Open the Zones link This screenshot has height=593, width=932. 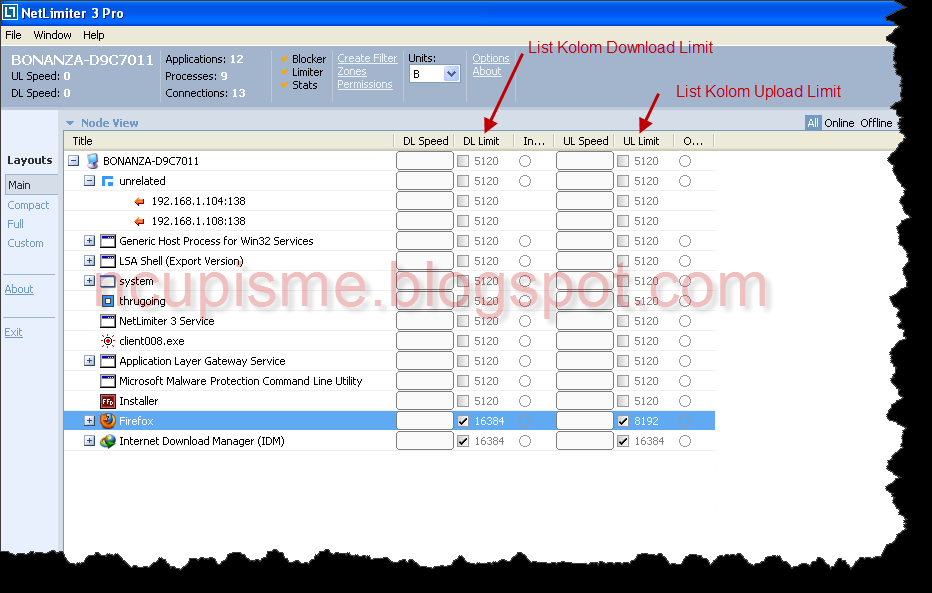[x=352, y=71]
